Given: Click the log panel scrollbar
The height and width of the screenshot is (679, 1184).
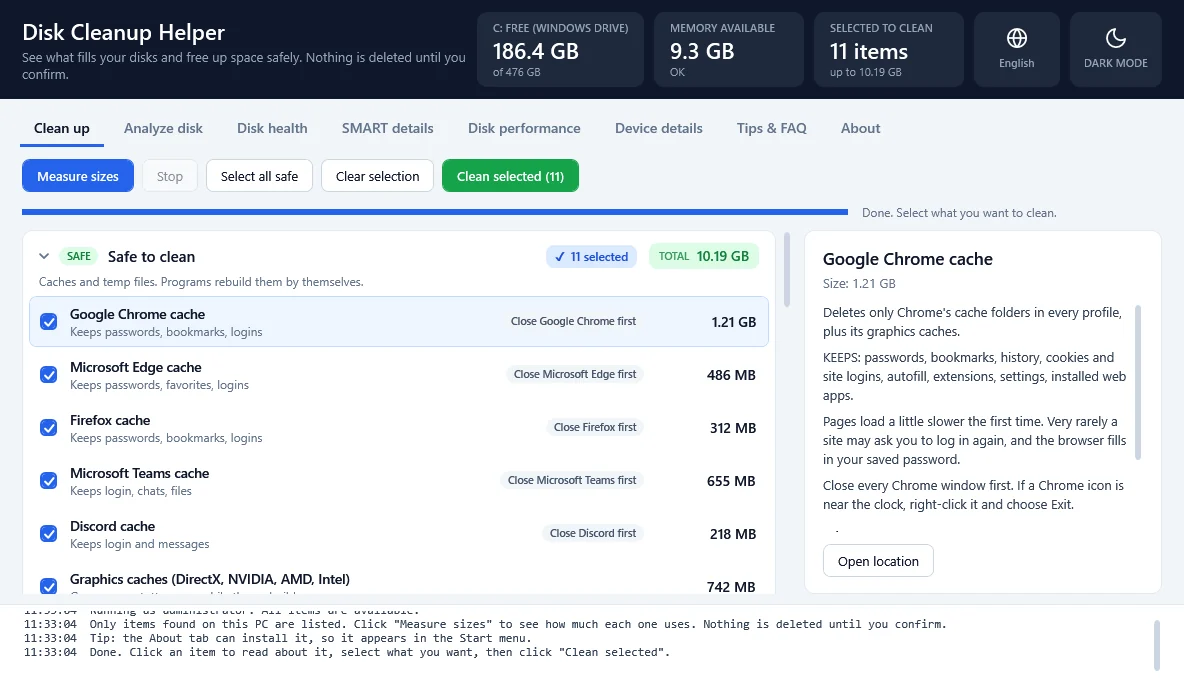Looking at the screenshot, I should tap(1156, 645).
